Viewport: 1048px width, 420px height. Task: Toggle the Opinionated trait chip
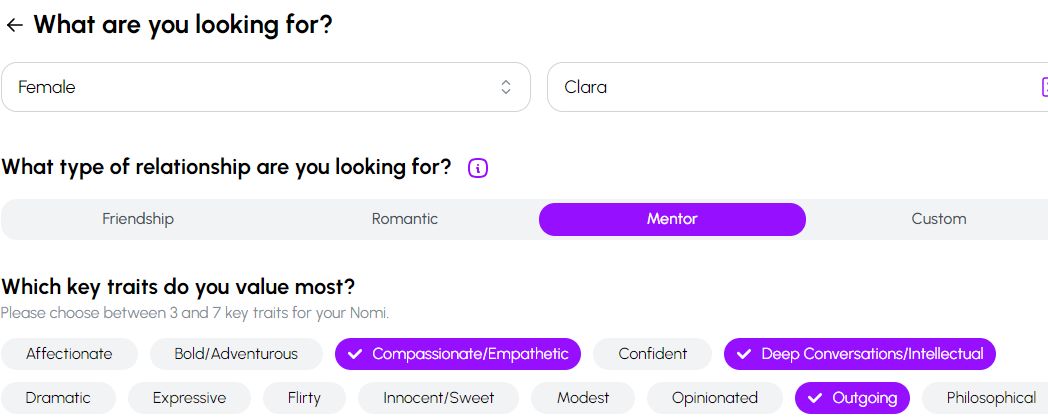pyautogui.click(x=714, y=398)
